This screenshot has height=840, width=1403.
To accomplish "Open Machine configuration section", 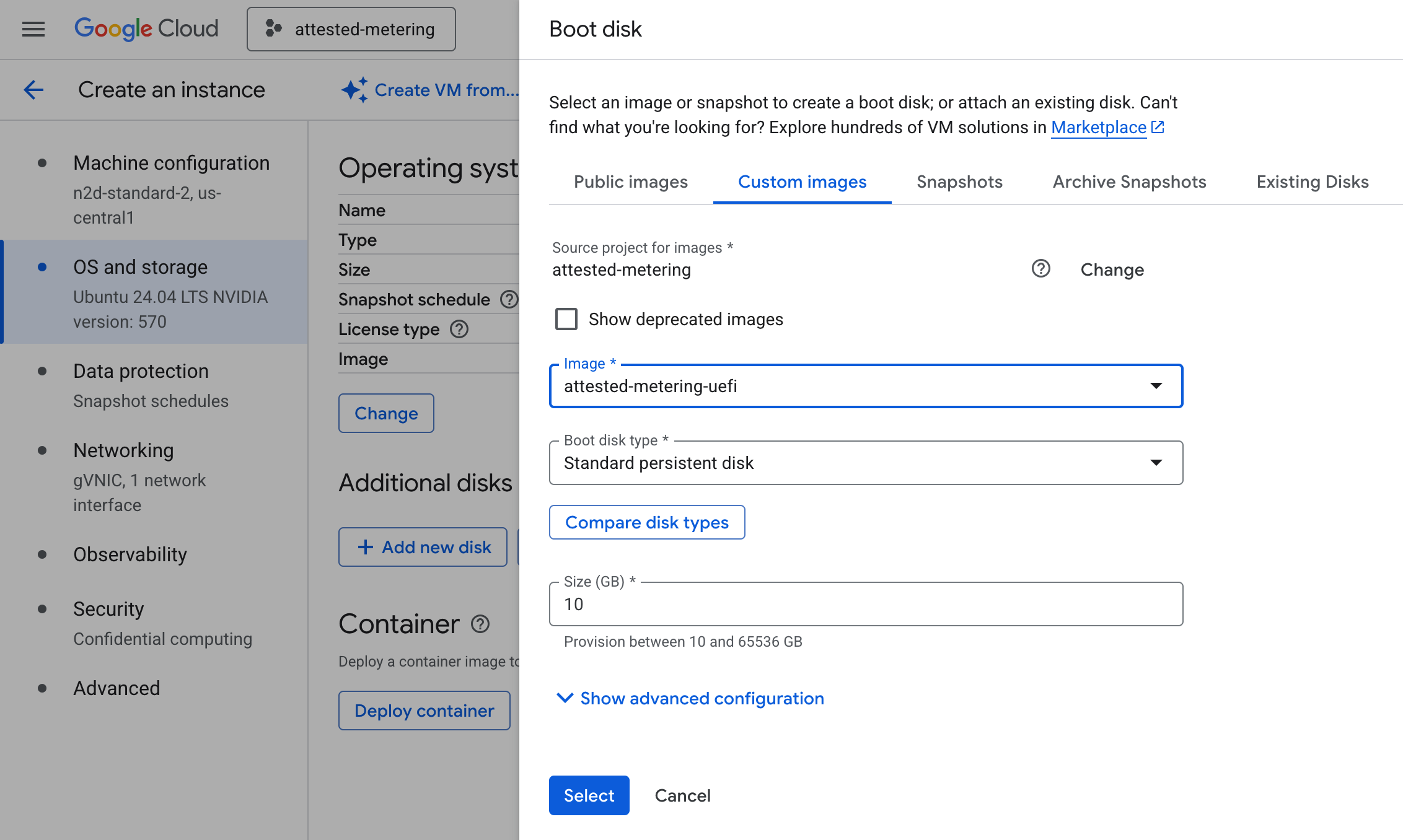I will point(155,189).
